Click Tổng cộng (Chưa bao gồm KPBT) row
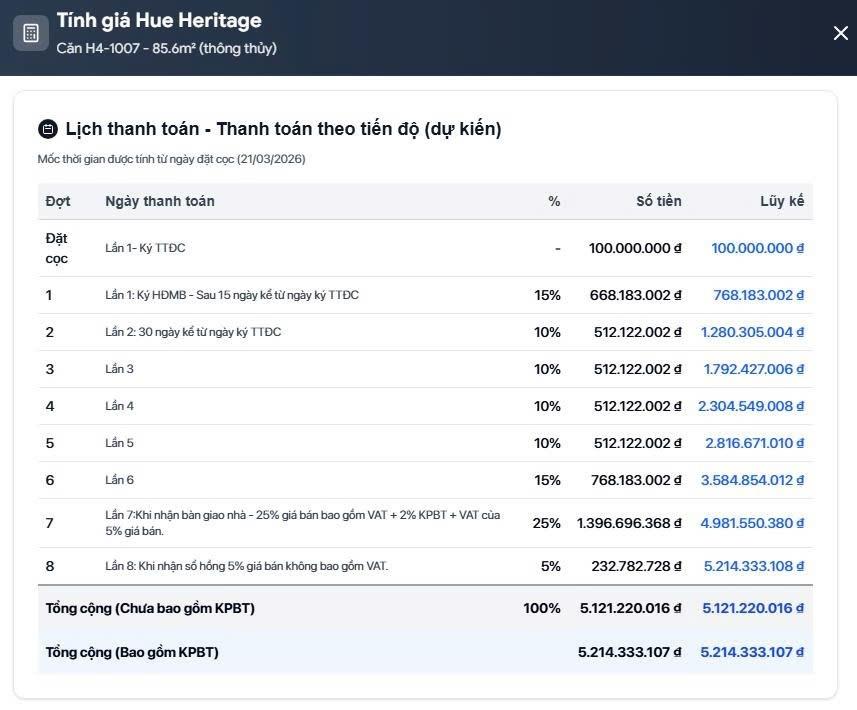 pos(150,608)
